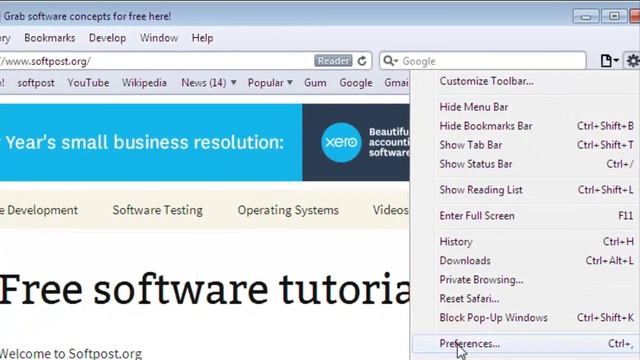This screenshot has height=360, width=640.
Task: Minimize the Safari window
Action: pyautogui.click(x=586, y=17)
